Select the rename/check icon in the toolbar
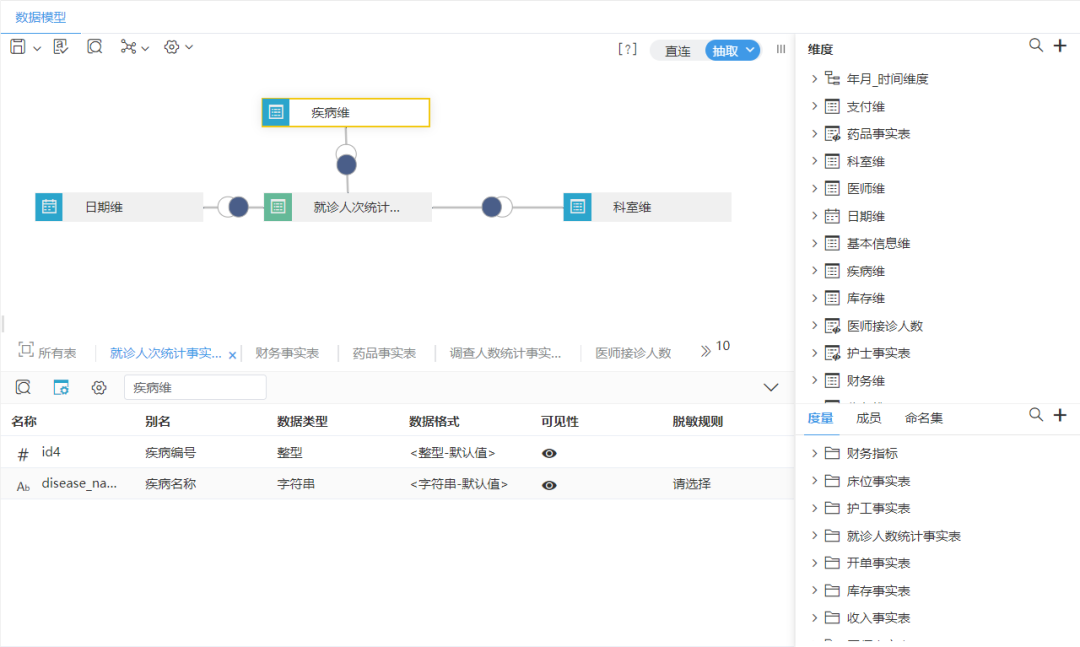The width and height of the screenshot is (1080, 647). pos(60,46)
